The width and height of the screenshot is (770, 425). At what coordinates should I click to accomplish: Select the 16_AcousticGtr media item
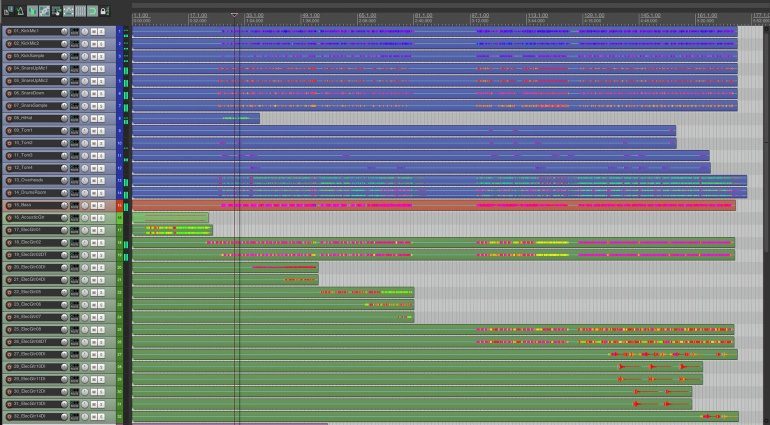[170, 218]
